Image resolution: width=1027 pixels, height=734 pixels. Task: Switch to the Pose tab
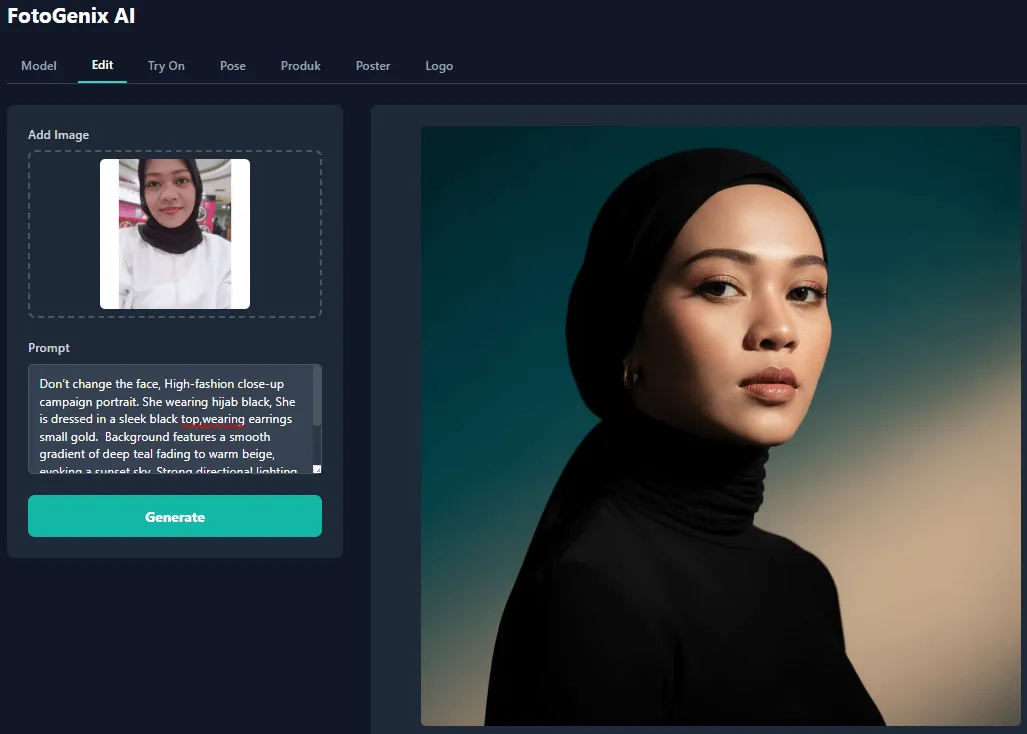point(232,65)
